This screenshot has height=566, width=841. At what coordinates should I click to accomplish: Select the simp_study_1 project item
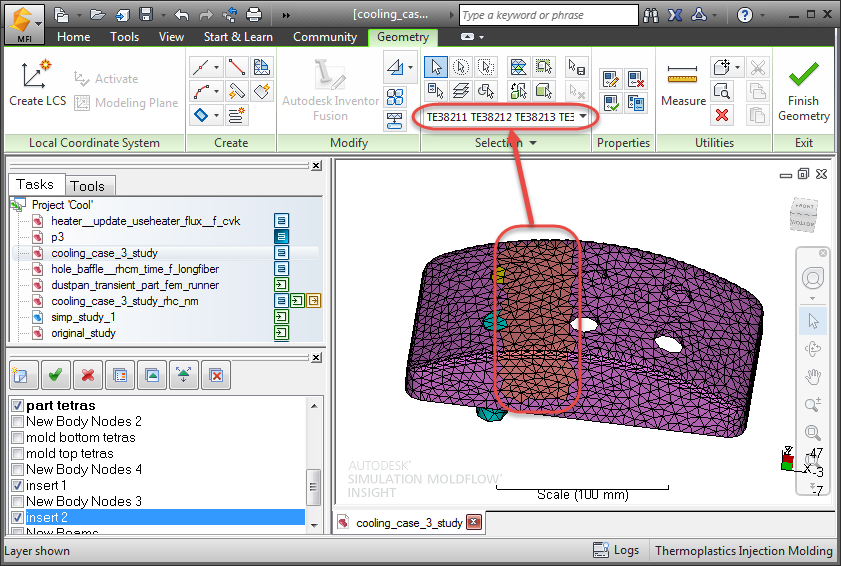[x=83, y=317]
